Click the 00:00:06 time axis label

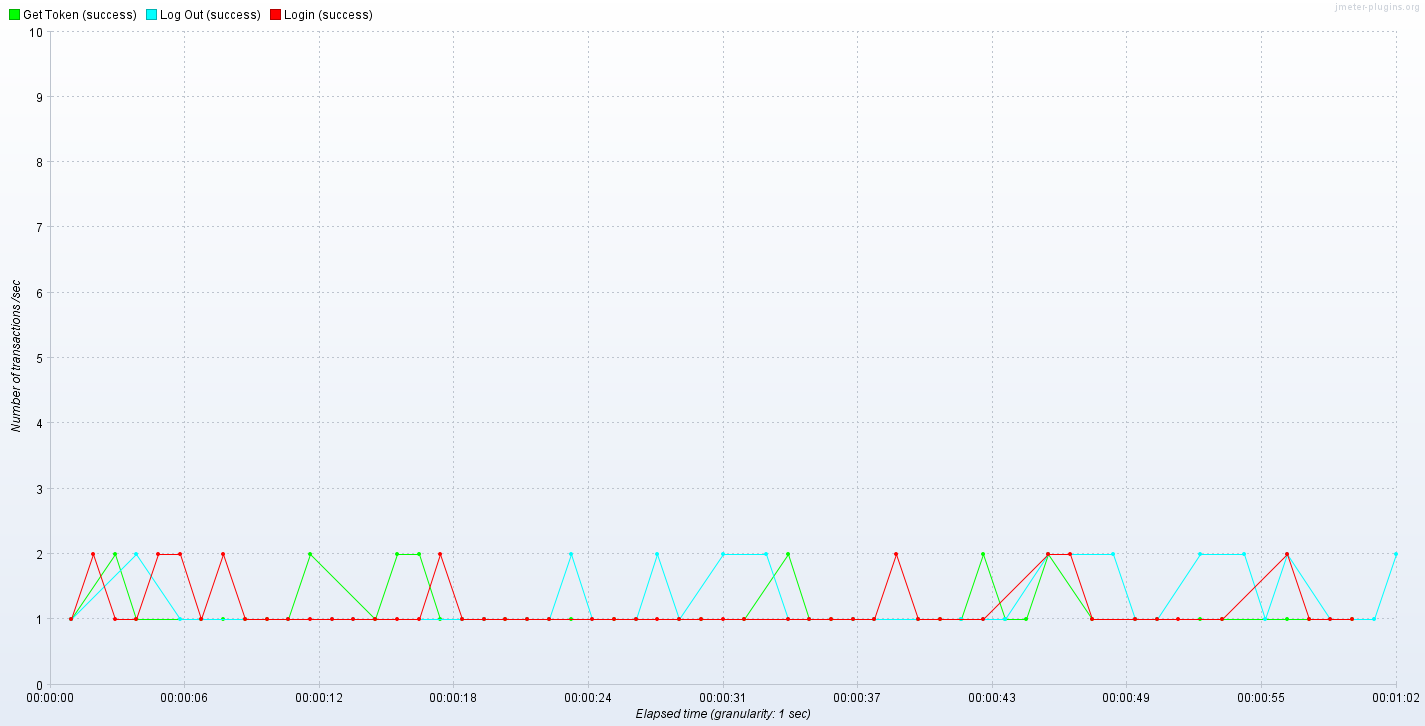[185, 697]
